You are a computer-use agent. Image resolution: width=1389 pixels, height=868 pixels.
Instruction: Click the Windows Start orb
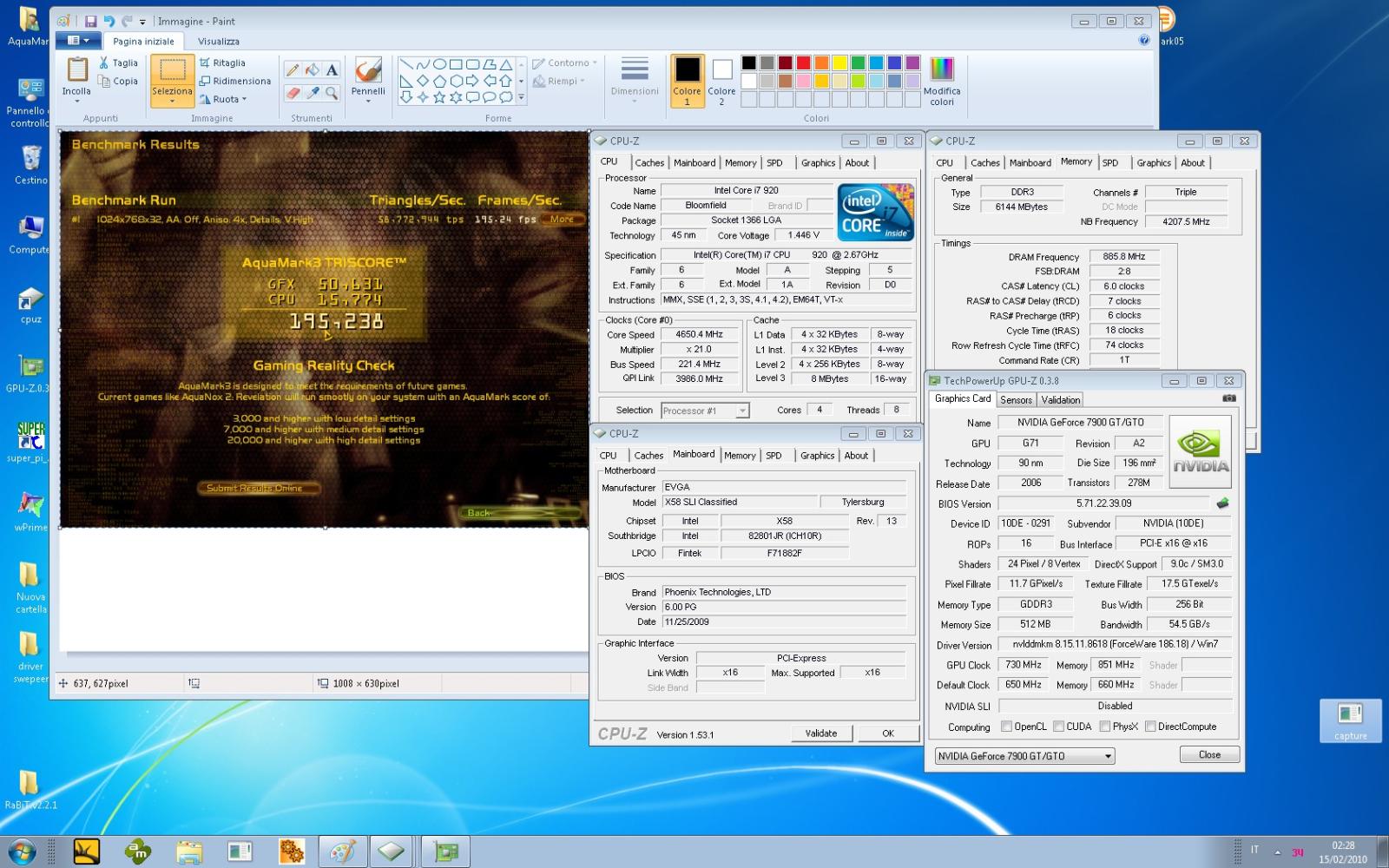pyautogui.click(x=21, y=852)
